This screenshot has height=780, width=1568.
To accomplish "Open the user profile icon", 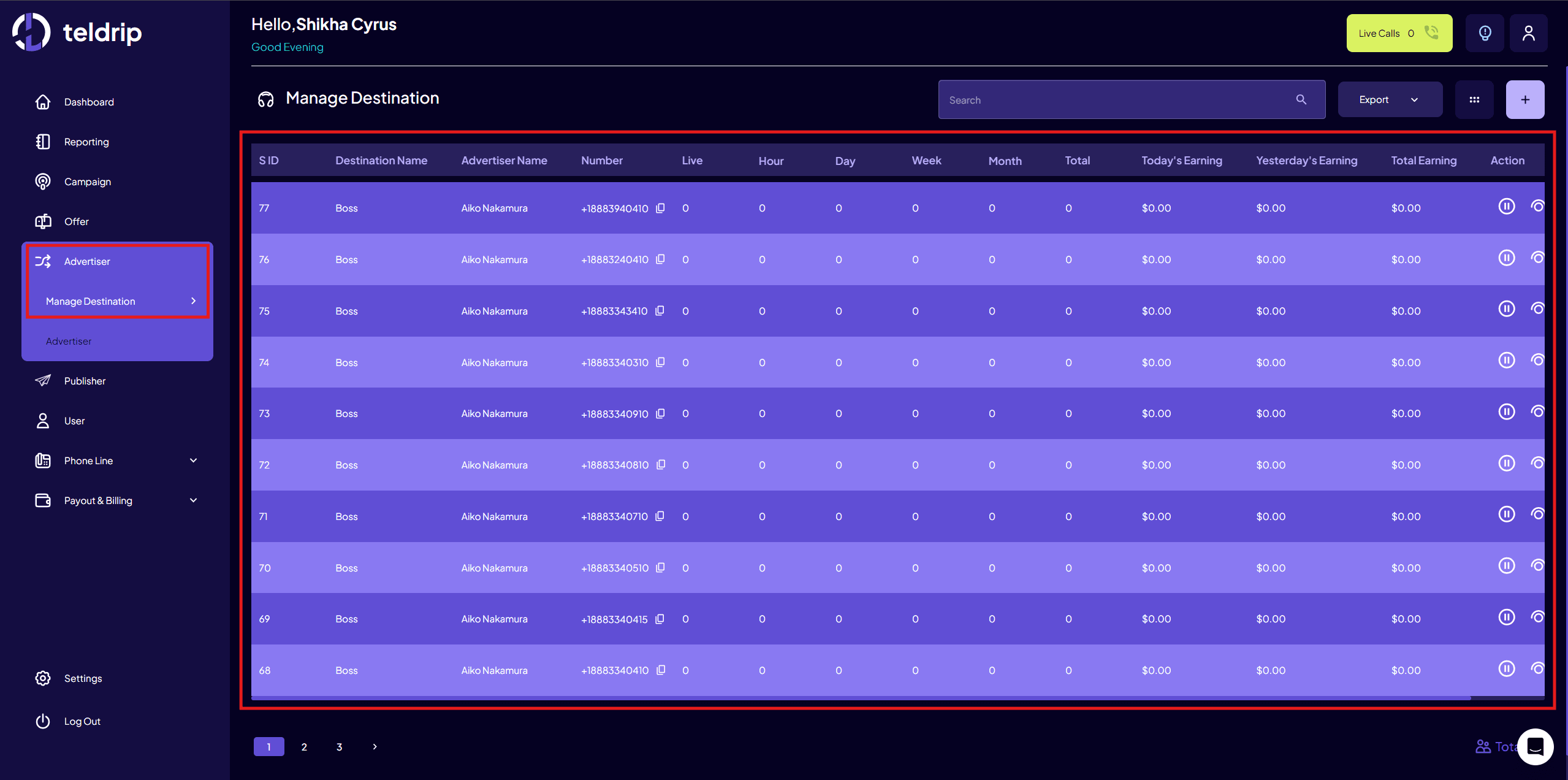I will tap(1528, 33).
